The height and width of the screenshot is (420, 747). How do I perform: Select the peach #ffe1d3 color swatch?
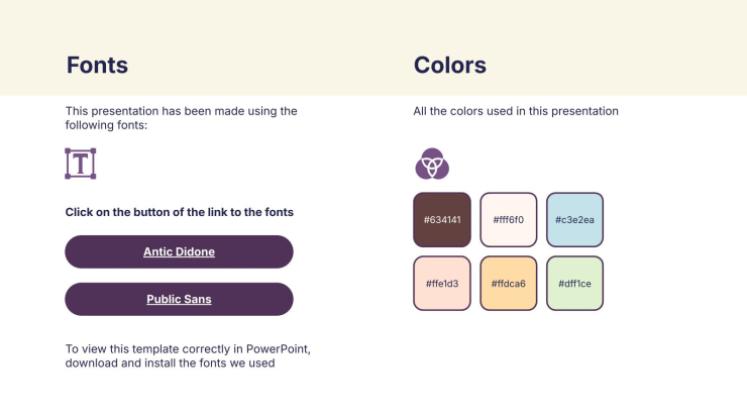(441, 283)
